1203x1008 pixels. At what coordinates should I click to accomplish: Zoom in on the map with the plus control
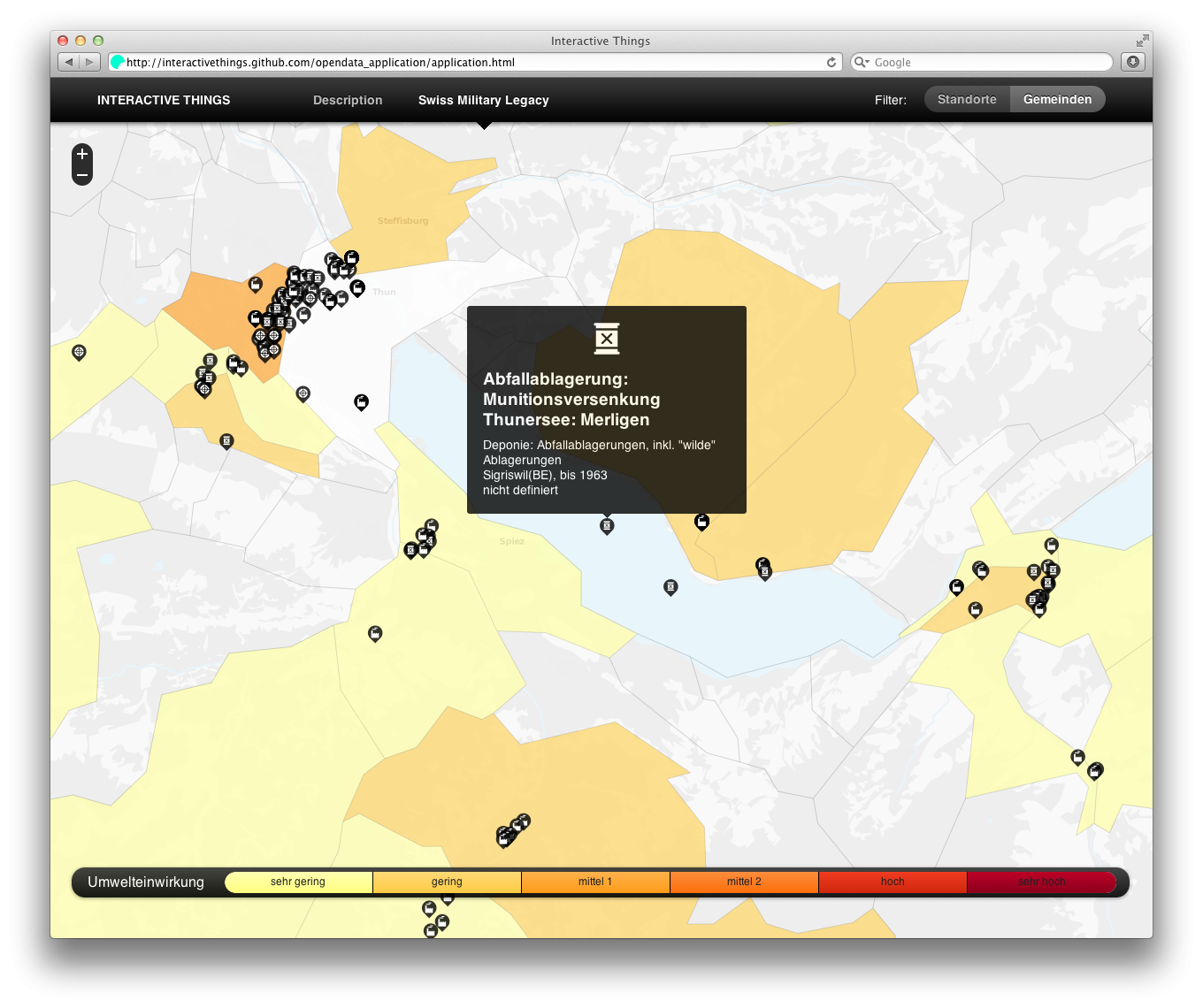(82, 154)
